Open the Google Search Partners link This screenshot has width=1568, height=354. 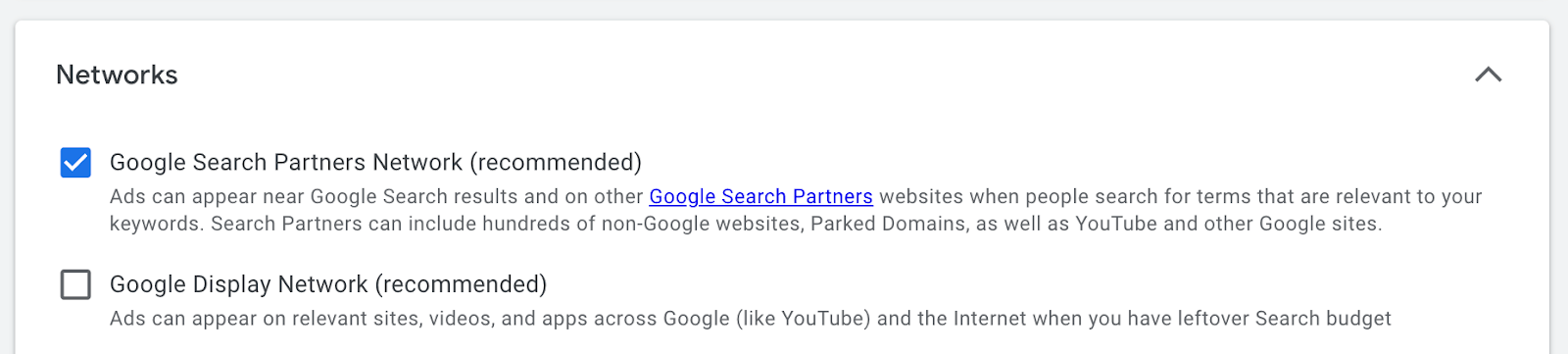click(x=760, y=196)
